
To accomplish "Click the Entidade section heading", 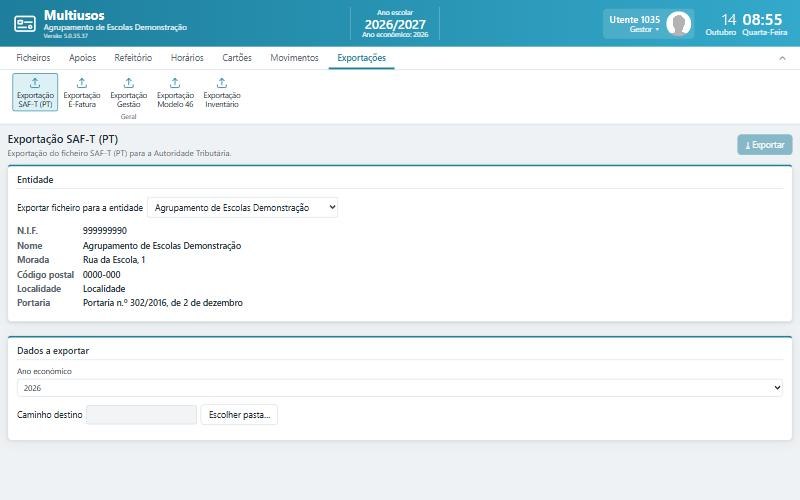I will [35, 180].
